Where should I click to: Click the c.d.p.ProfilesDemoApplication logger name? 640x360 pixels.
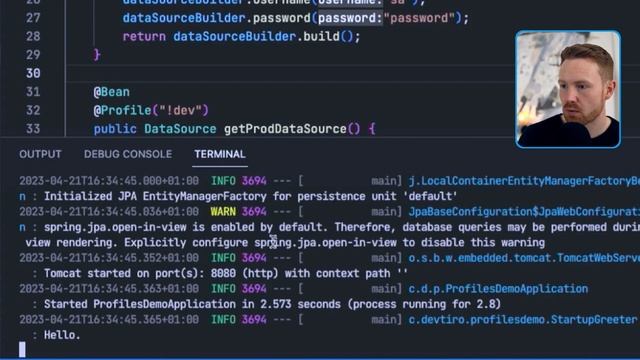point(498,289)
